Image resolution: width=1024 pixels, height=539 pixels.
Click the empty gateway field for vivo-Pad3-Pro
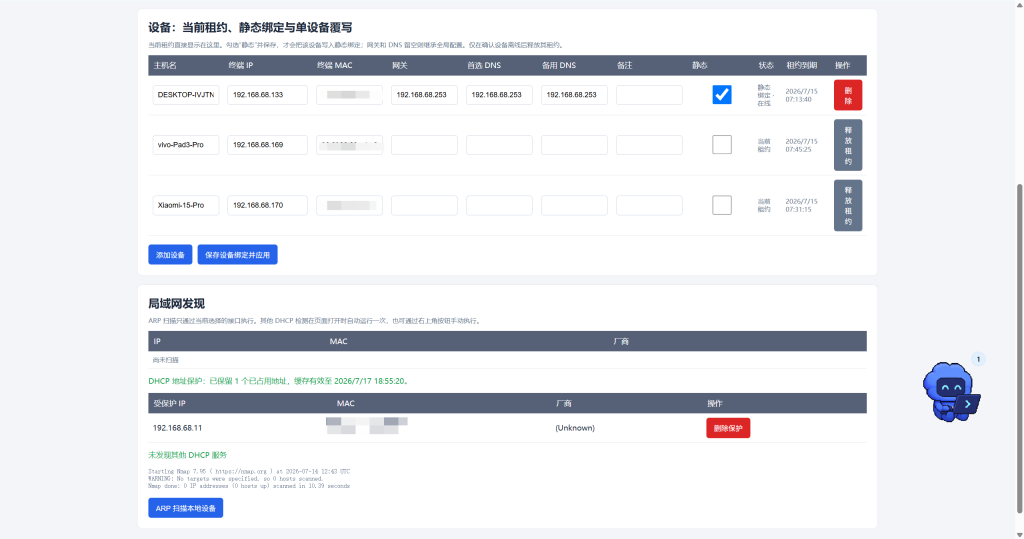coord(424,144)
